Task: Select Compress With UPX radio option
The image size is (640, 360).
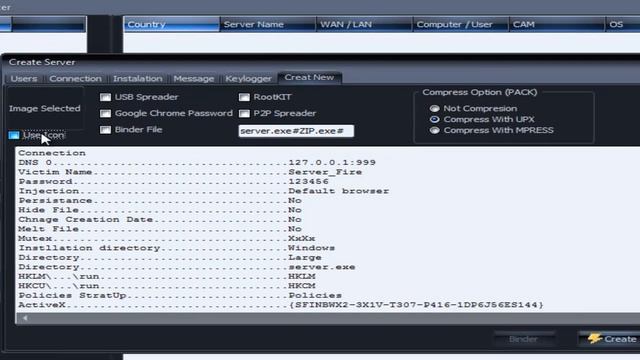Action: point(434,119)
